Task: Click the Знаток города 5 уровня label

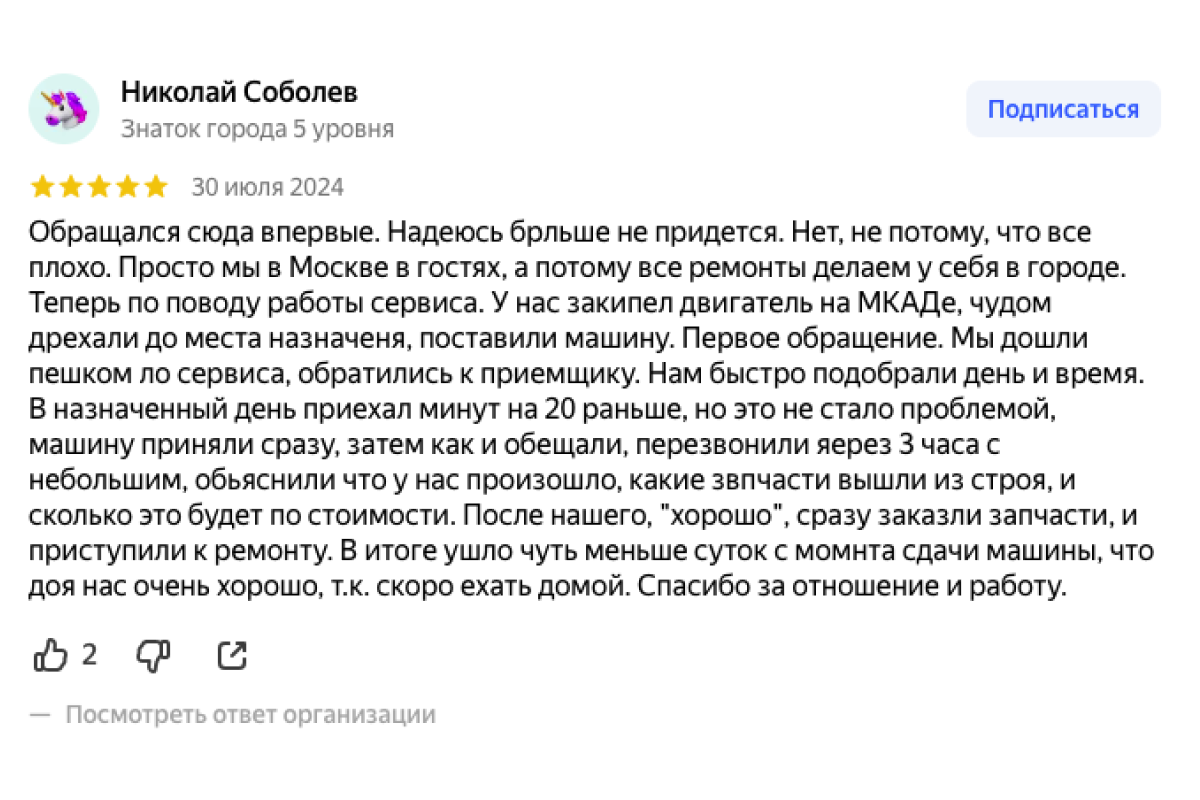Action: 257,129
